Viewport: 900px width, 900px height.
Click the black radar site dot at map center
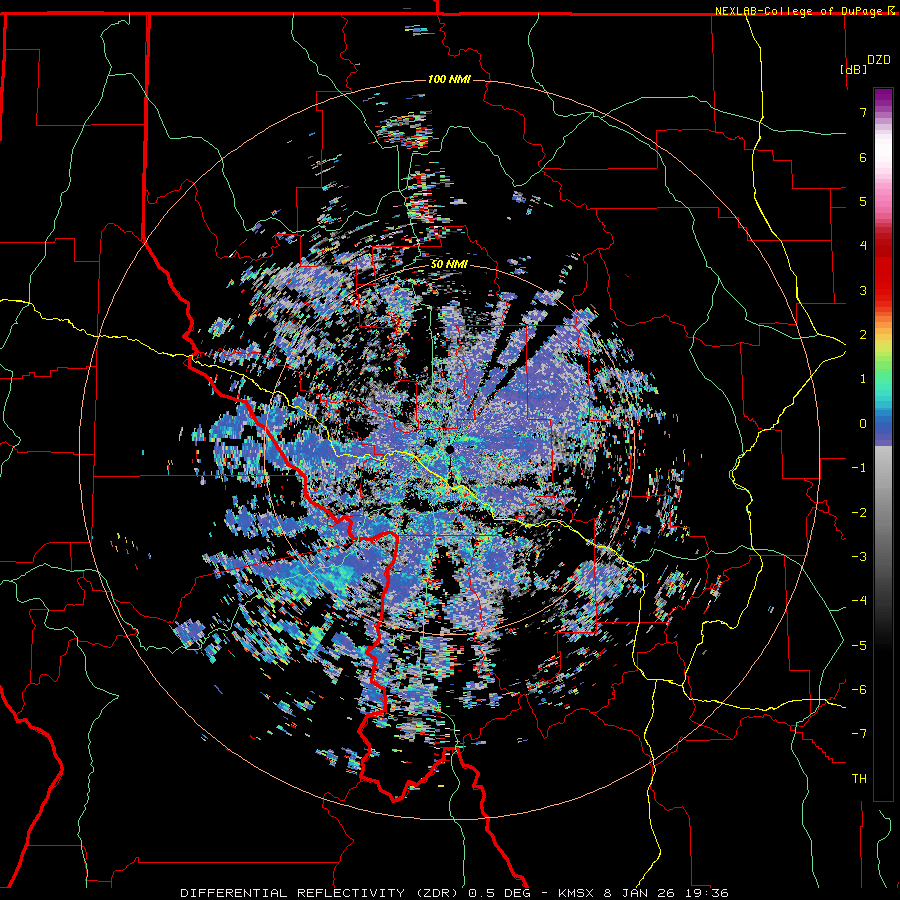coord(450,449)
